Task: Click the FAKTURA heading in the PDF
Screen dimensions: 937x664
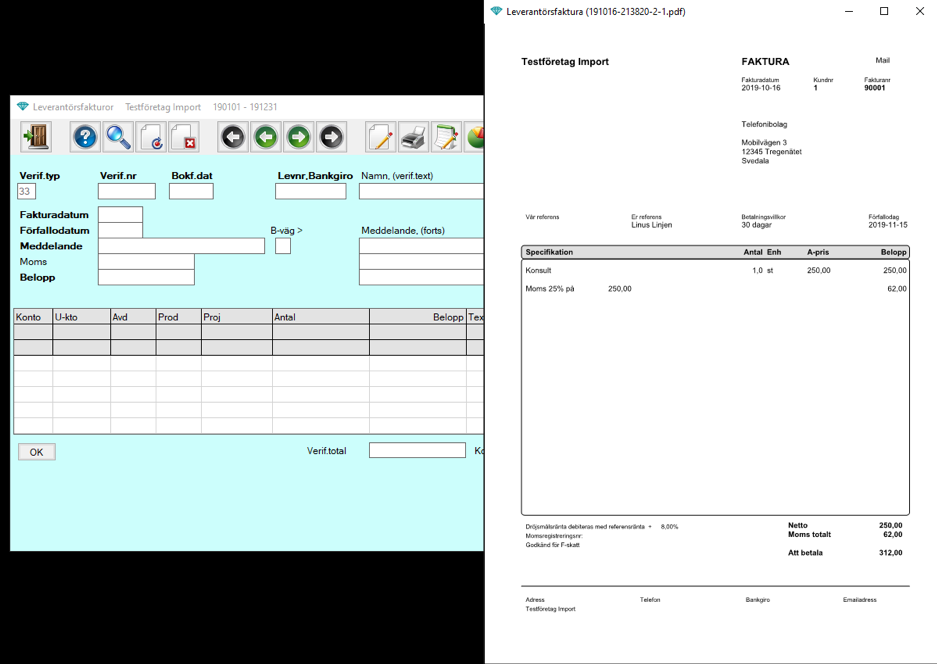Action: pyautogui.click(x=765, y=62)
